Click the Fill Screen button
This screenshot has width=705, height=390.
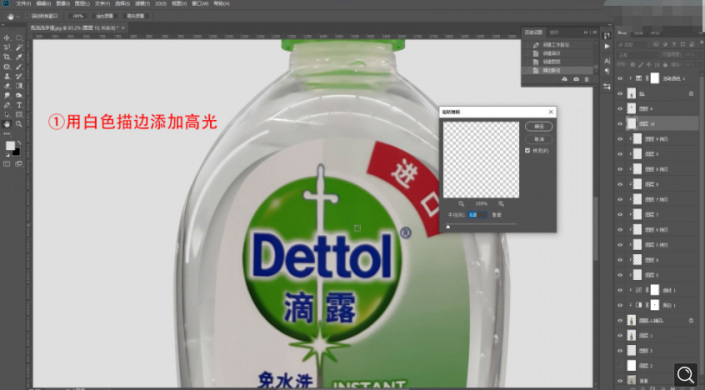point(135,16)
